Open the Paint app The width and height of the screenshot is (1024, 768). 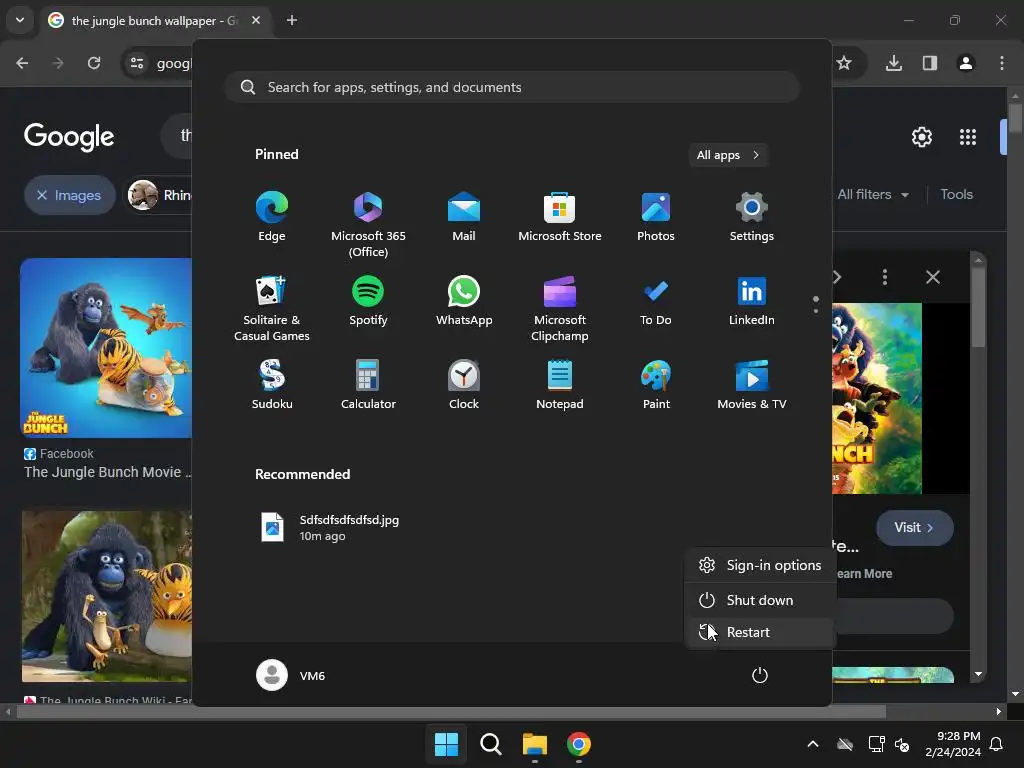(x=656, y=385)
